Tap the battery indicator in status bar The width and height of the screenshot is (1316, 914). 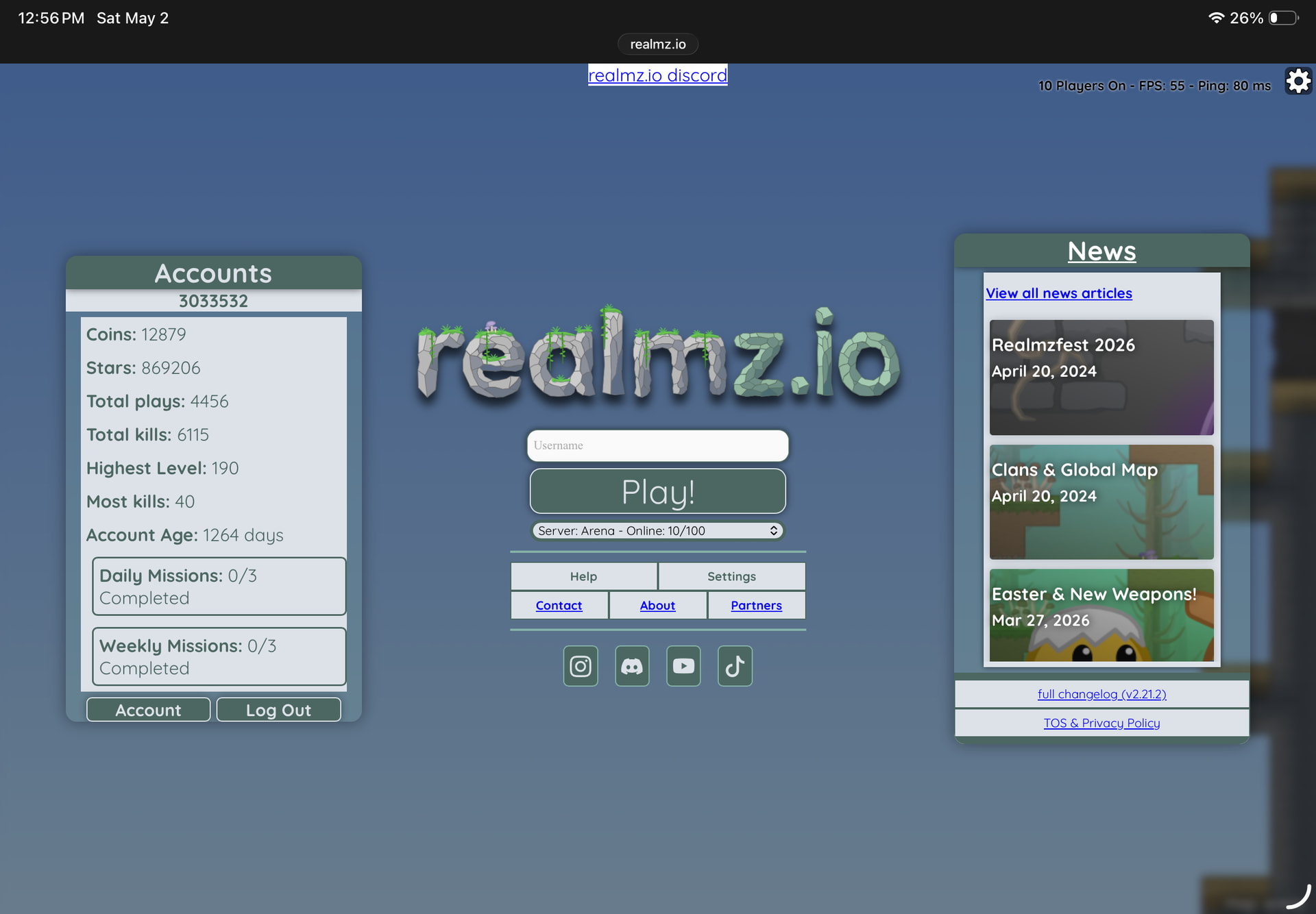[x=1284, y=18]
